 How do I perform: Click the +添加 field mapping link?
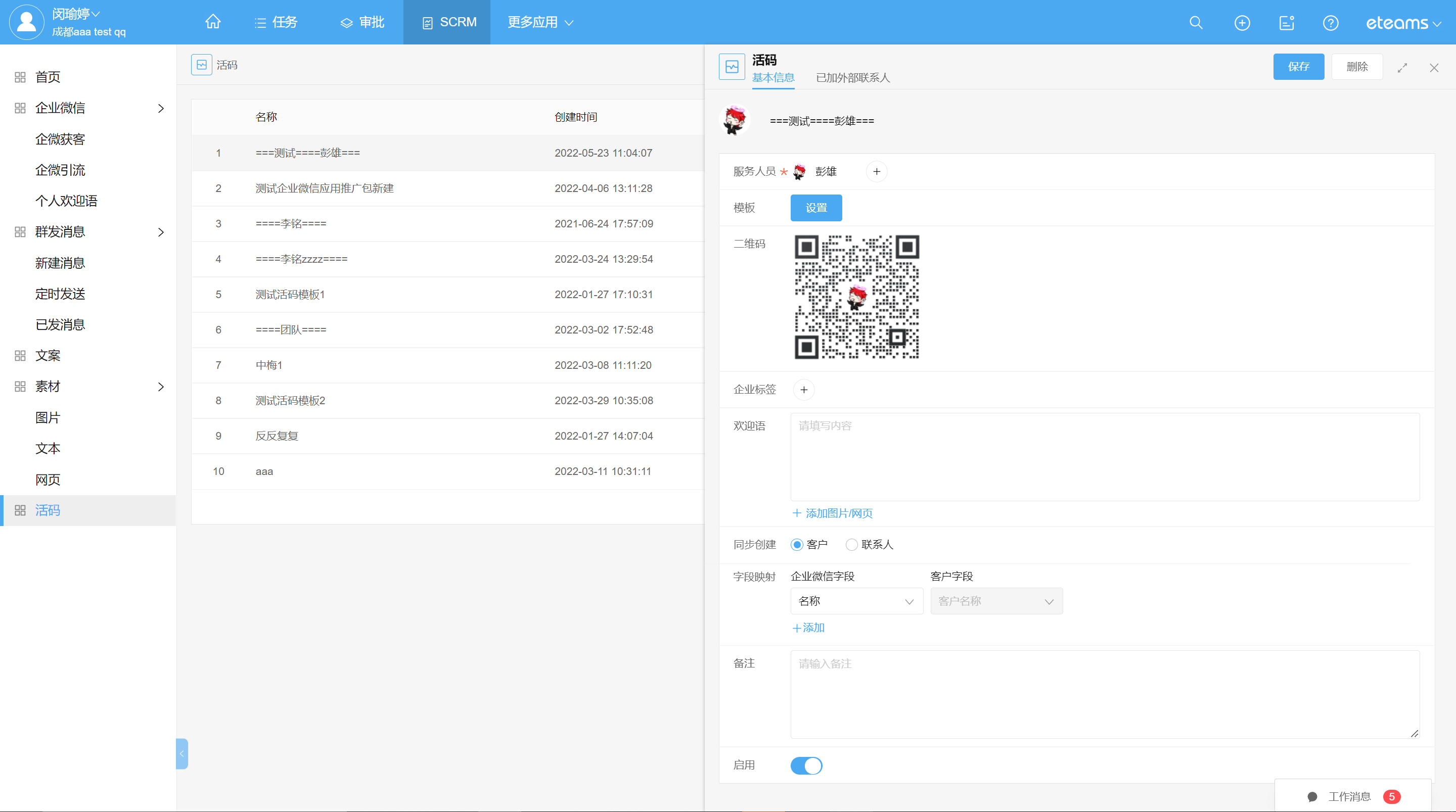pyautogui.click(x=808, y=628)
